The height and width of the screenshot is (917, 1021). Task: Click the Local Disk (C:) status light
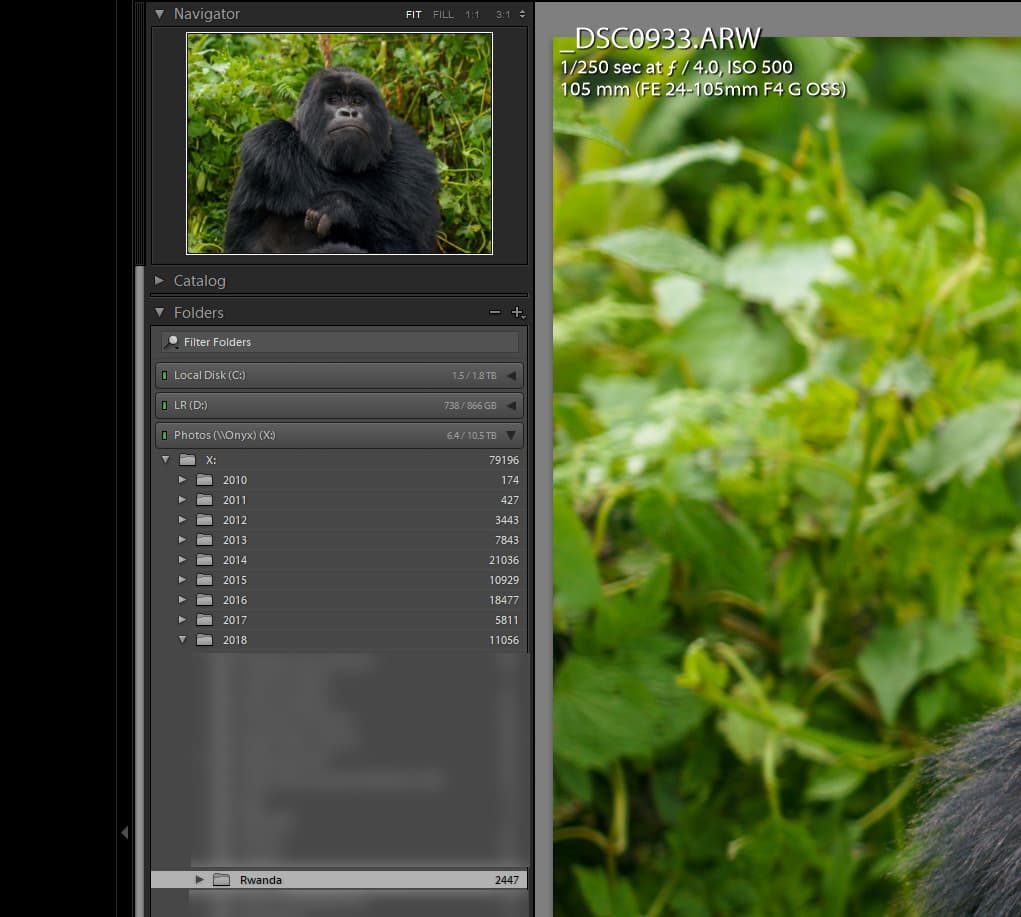tap(164, 376)
